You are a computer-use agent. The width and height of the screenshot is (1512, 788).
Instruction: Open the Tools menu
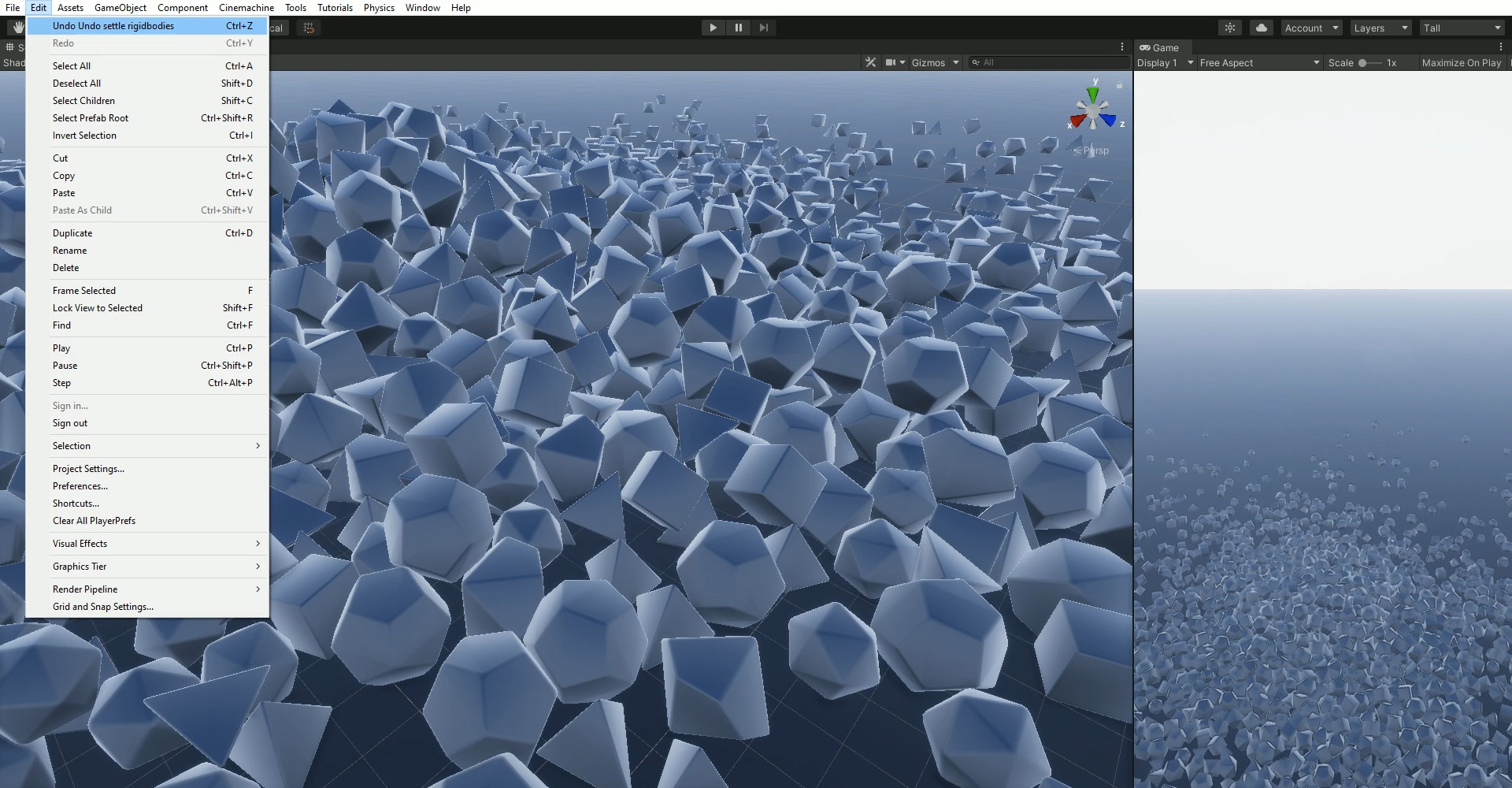click(x=295, y=7)
